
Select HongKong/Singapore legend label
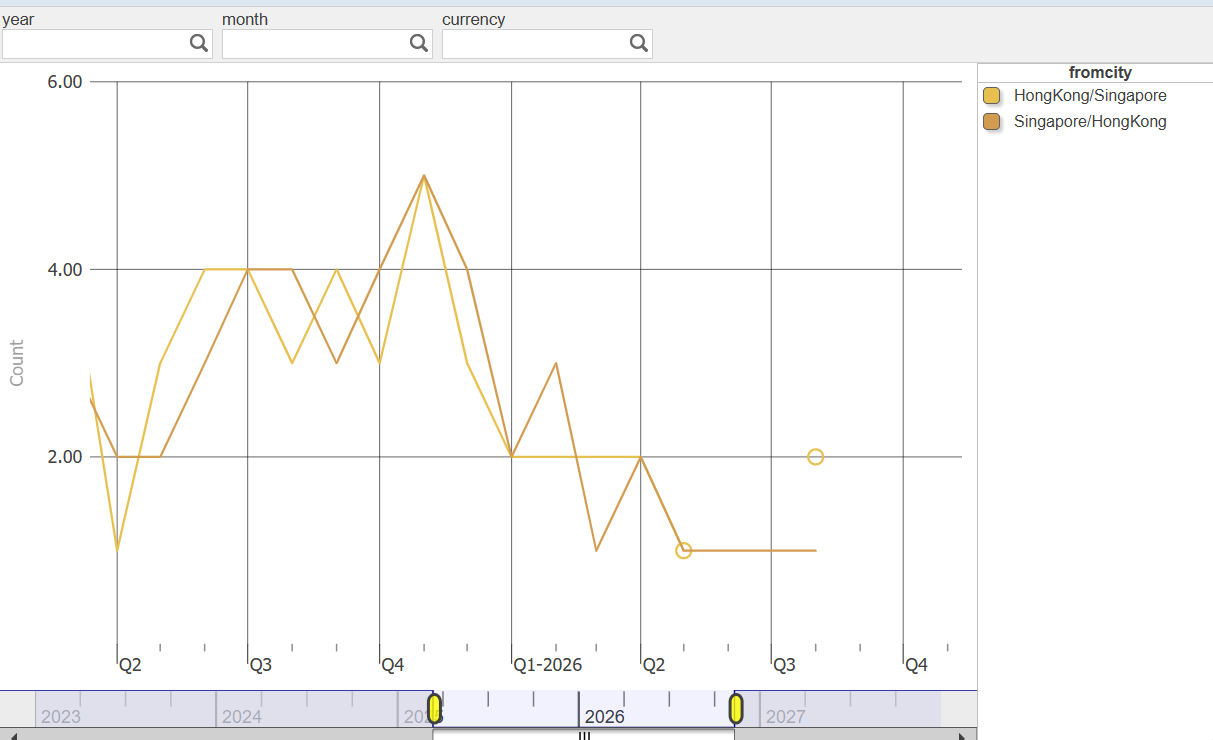tap(1090, 96)
